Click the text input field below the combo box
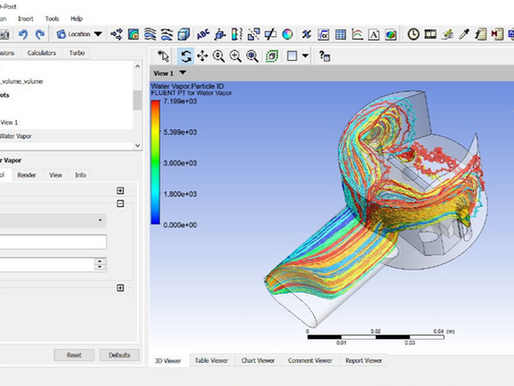 pyautogui.click(x=53, y=242)
